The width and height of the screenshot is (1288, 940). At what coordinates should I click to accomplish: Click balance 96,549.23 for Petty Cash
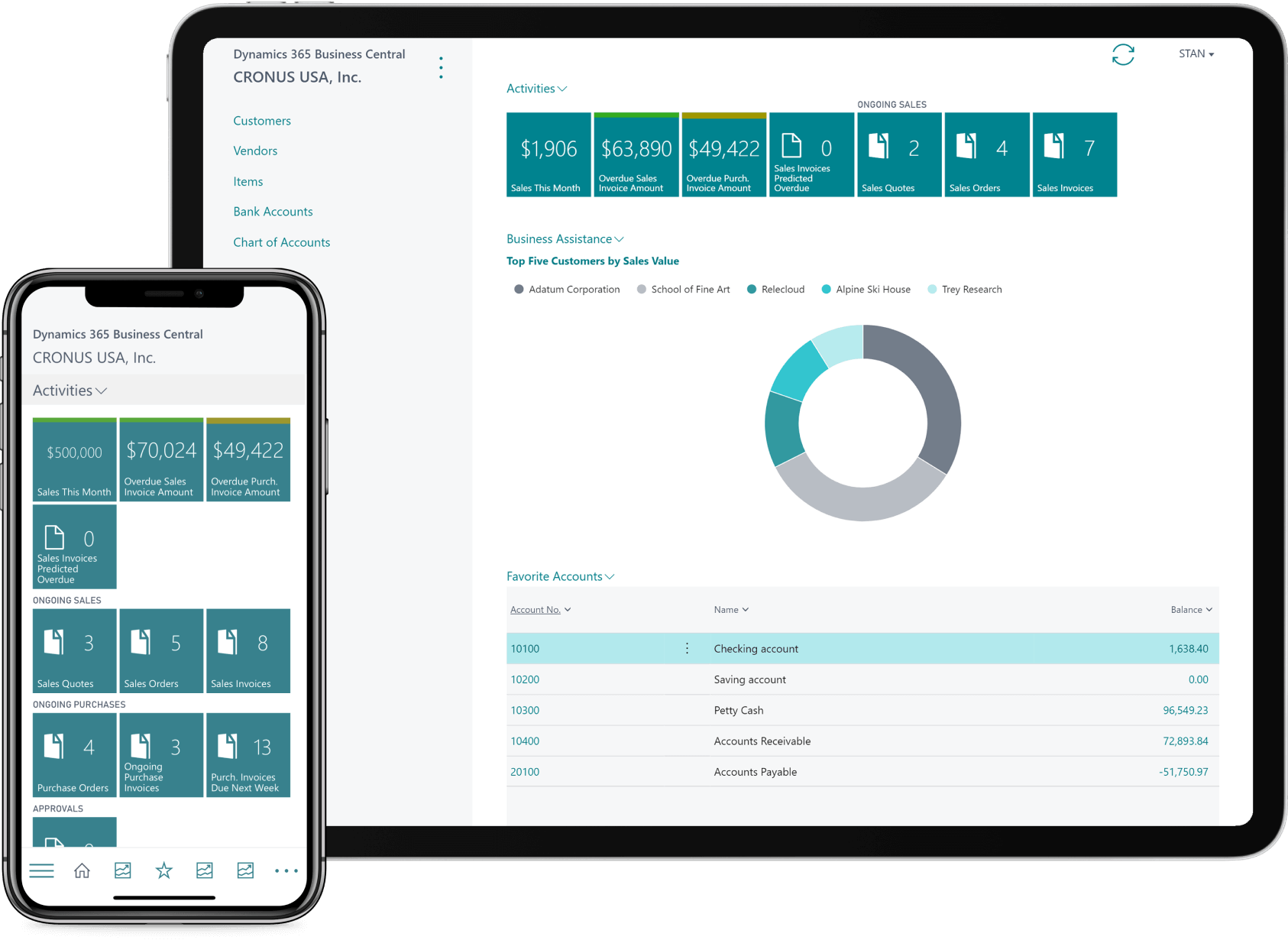[1186, 710]
